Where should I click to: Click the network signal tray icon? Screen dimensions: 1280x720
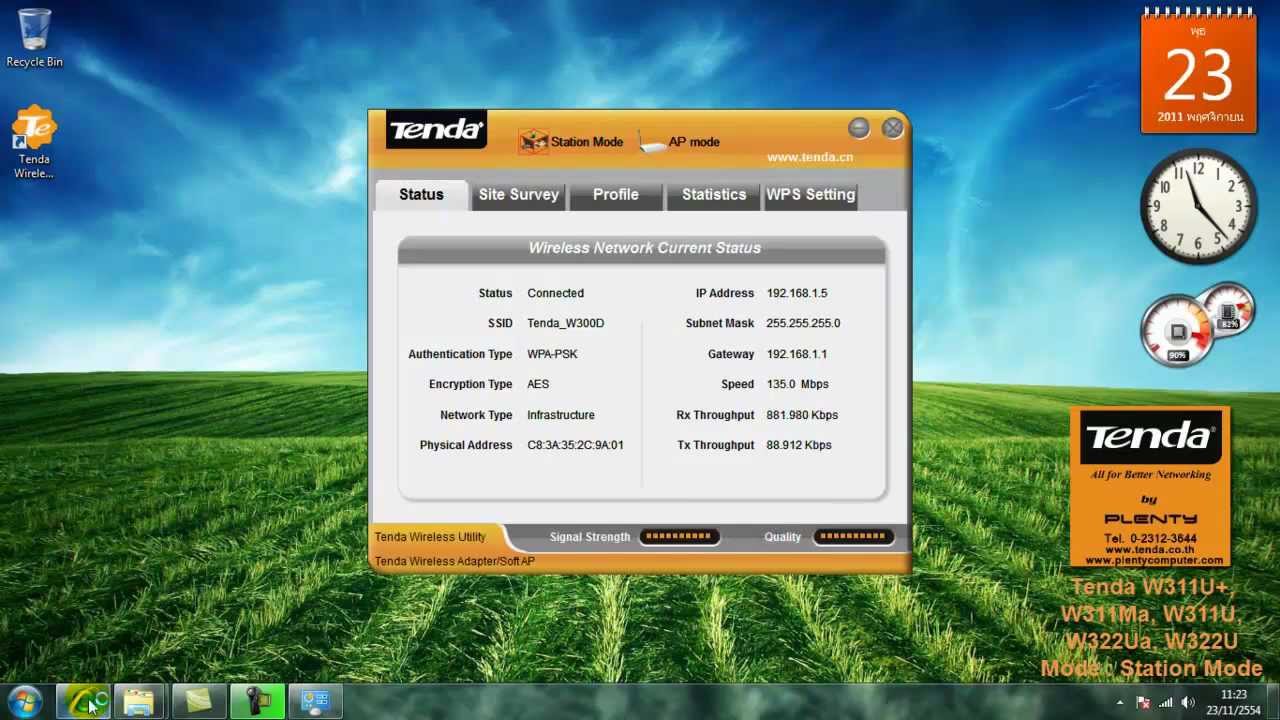(1166, 703)
